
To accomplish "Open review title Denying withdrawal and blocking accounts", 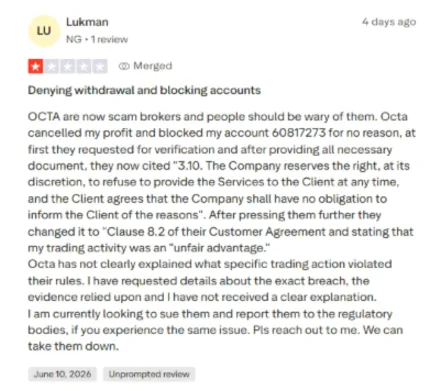I will (144, 90).
